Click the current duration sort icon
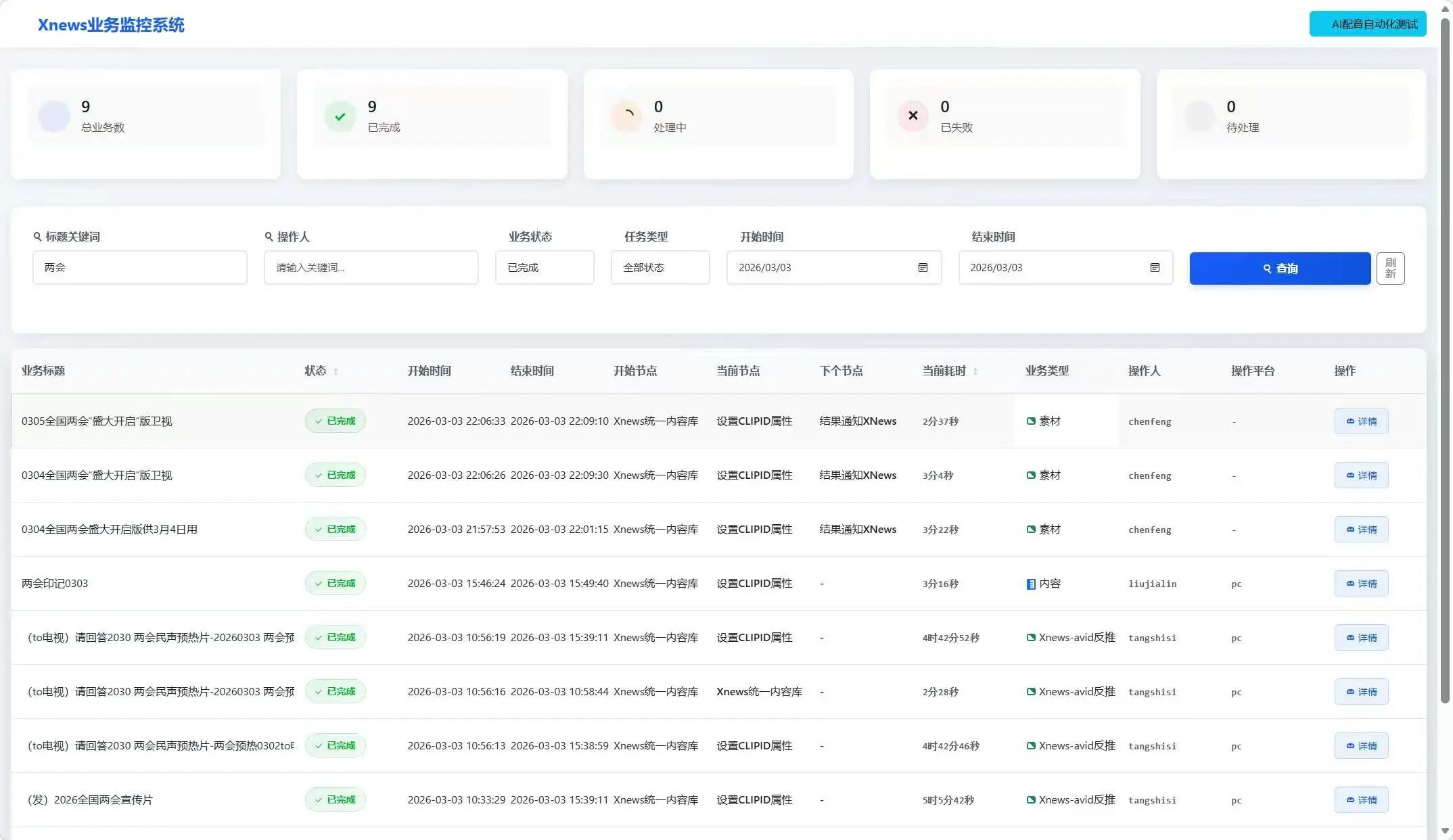Viewport: 1453px width, 840px height. coord(975,371)
